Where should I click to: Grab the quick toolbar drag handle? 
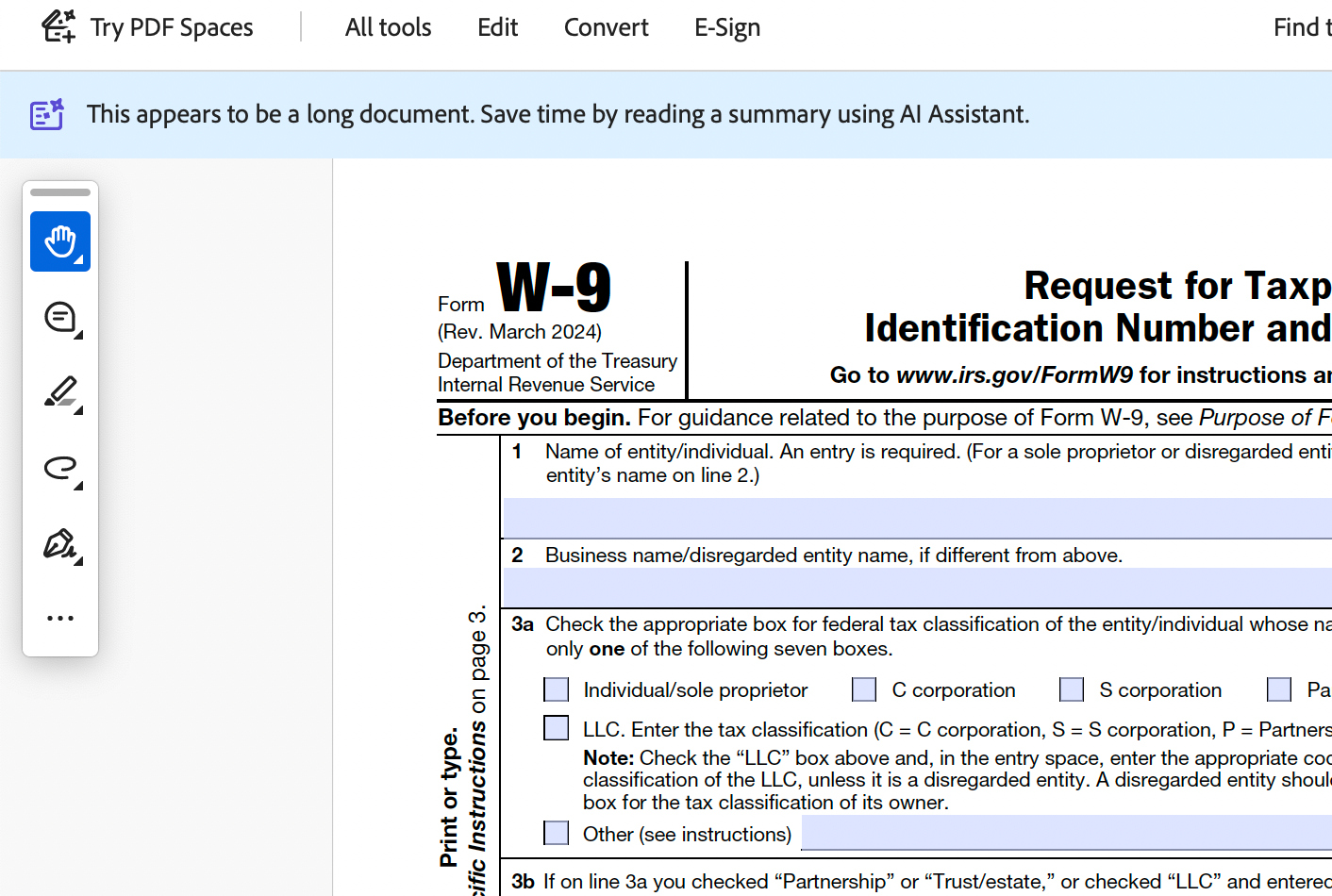(x=60, y=192)
